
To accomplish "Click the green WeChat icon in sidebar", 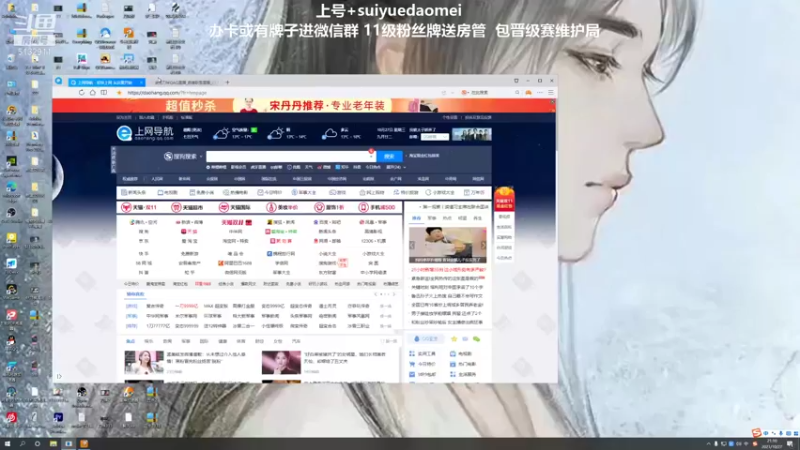I will coord(477,339).
